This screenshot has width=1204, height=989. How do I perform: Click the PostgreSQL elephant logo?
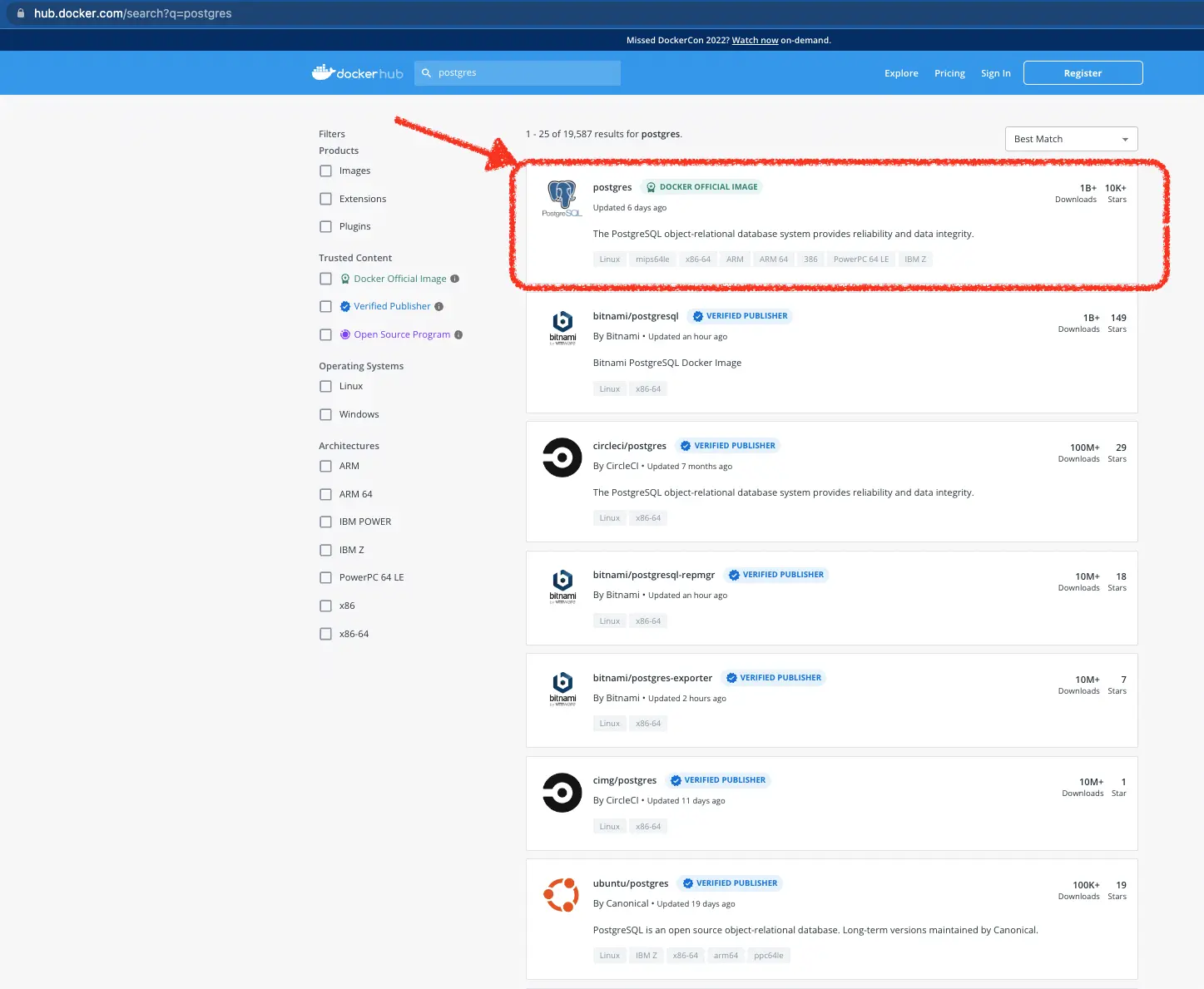[562, 199]
